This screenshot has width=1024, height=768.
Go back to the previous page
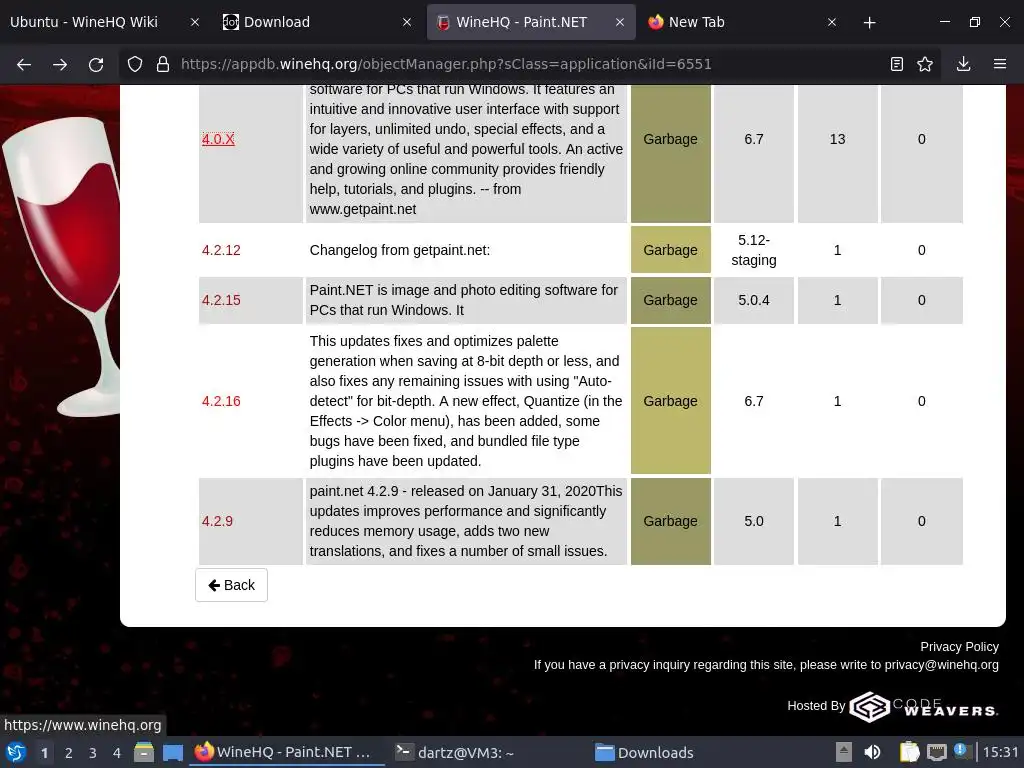[24, 64]
